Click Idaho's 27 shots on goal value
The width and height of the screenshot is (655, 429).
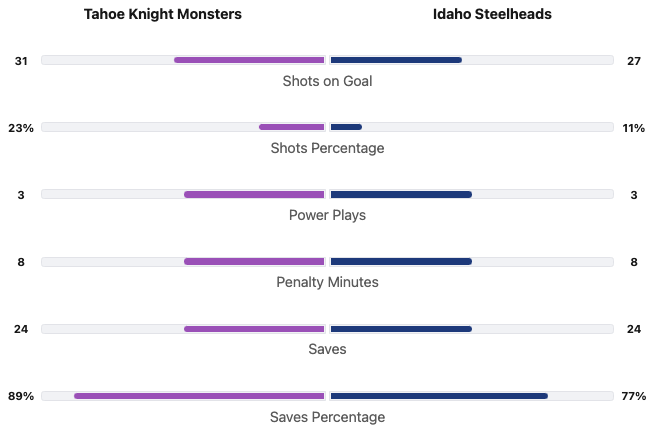click(x=633, y=61)
